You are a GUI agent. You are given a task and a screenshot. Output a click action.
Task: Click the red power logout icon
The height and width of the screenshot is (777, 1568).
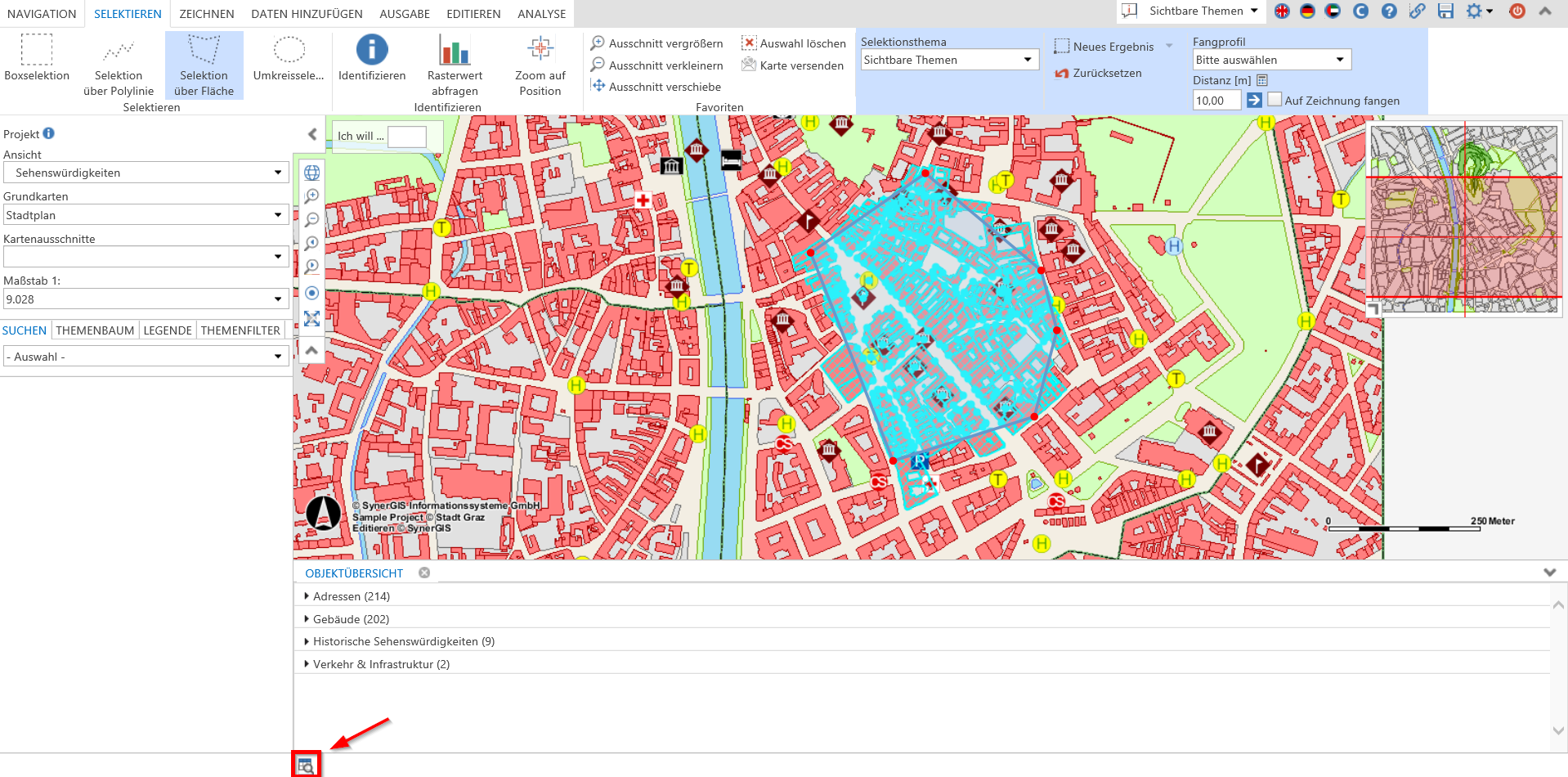click(x=1517, y=11)
